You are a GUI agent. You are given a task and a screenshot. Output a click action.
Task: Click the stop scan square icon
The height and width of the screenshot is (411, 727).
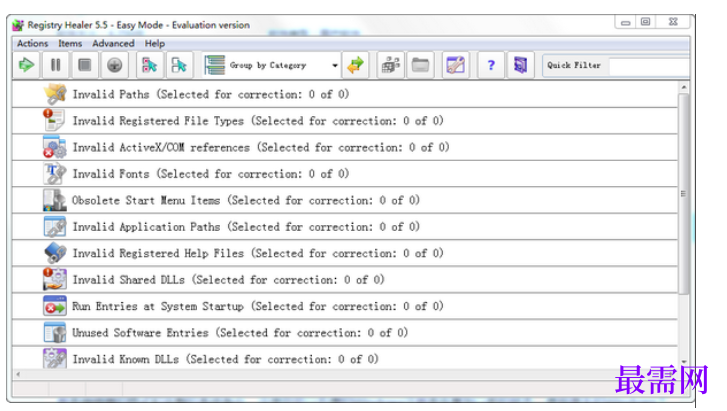[x=86, y=65]
